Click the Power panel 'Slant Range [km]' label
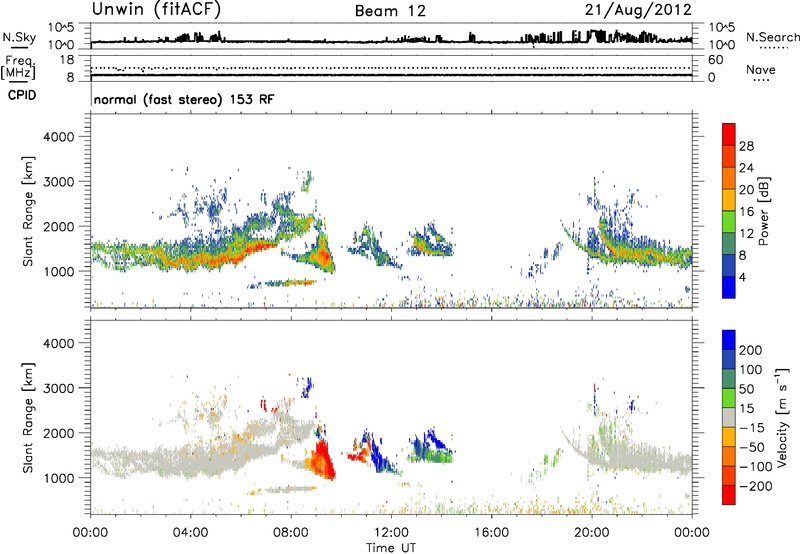 coord(28,211)
